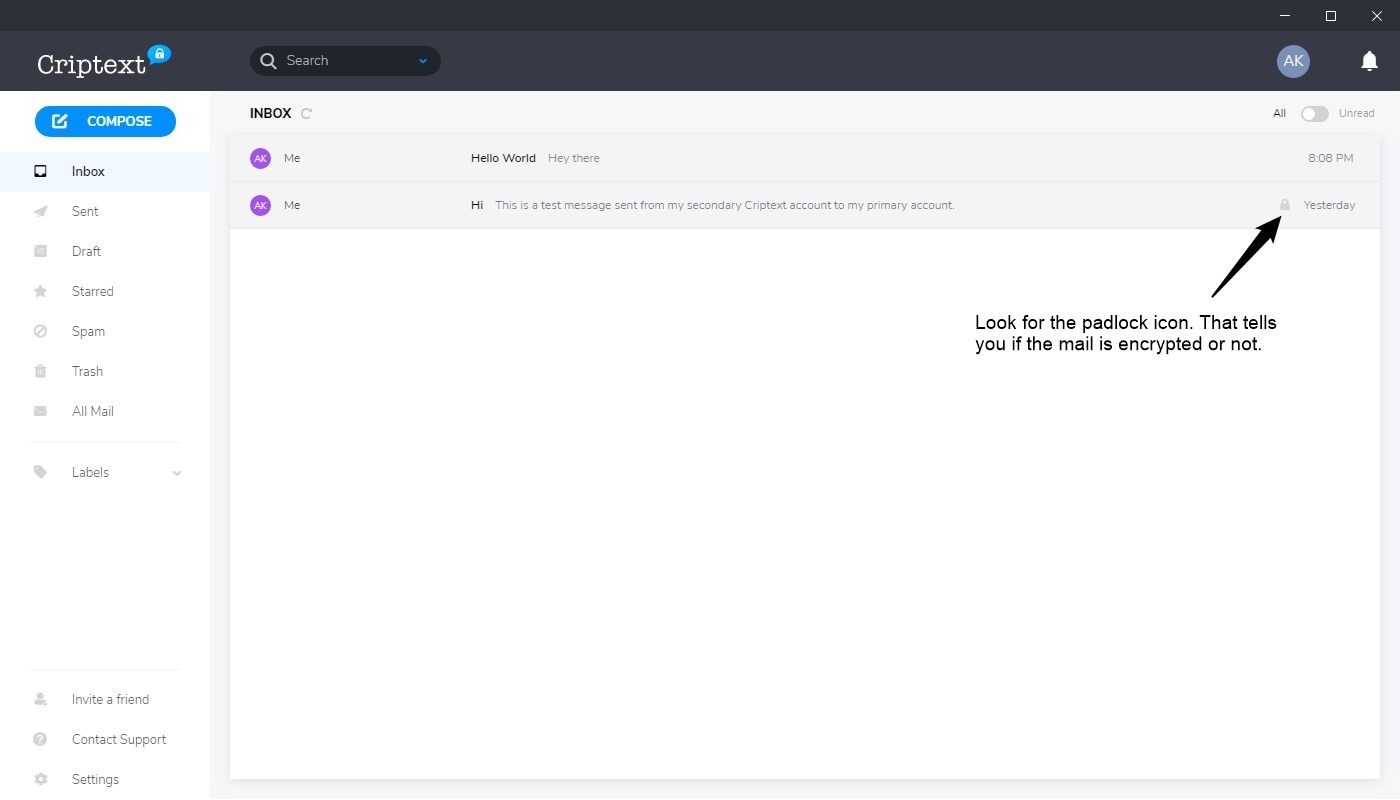Open the search options dropdown arrow
This screenshot has width=1400, height=800.
pyautogui.click(x=423, y=61)
